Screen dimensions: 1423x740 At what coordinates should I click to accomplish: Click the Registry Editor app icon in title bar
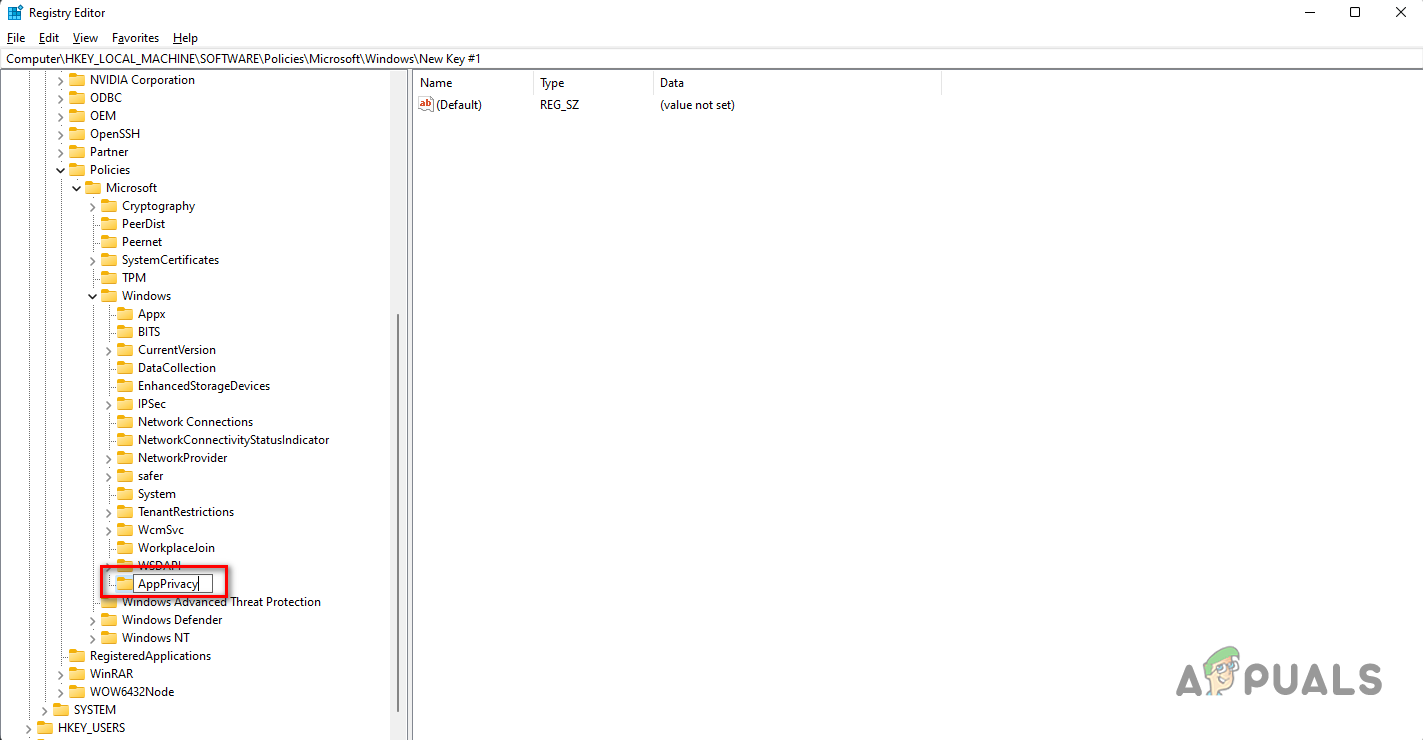coord(15,13)
